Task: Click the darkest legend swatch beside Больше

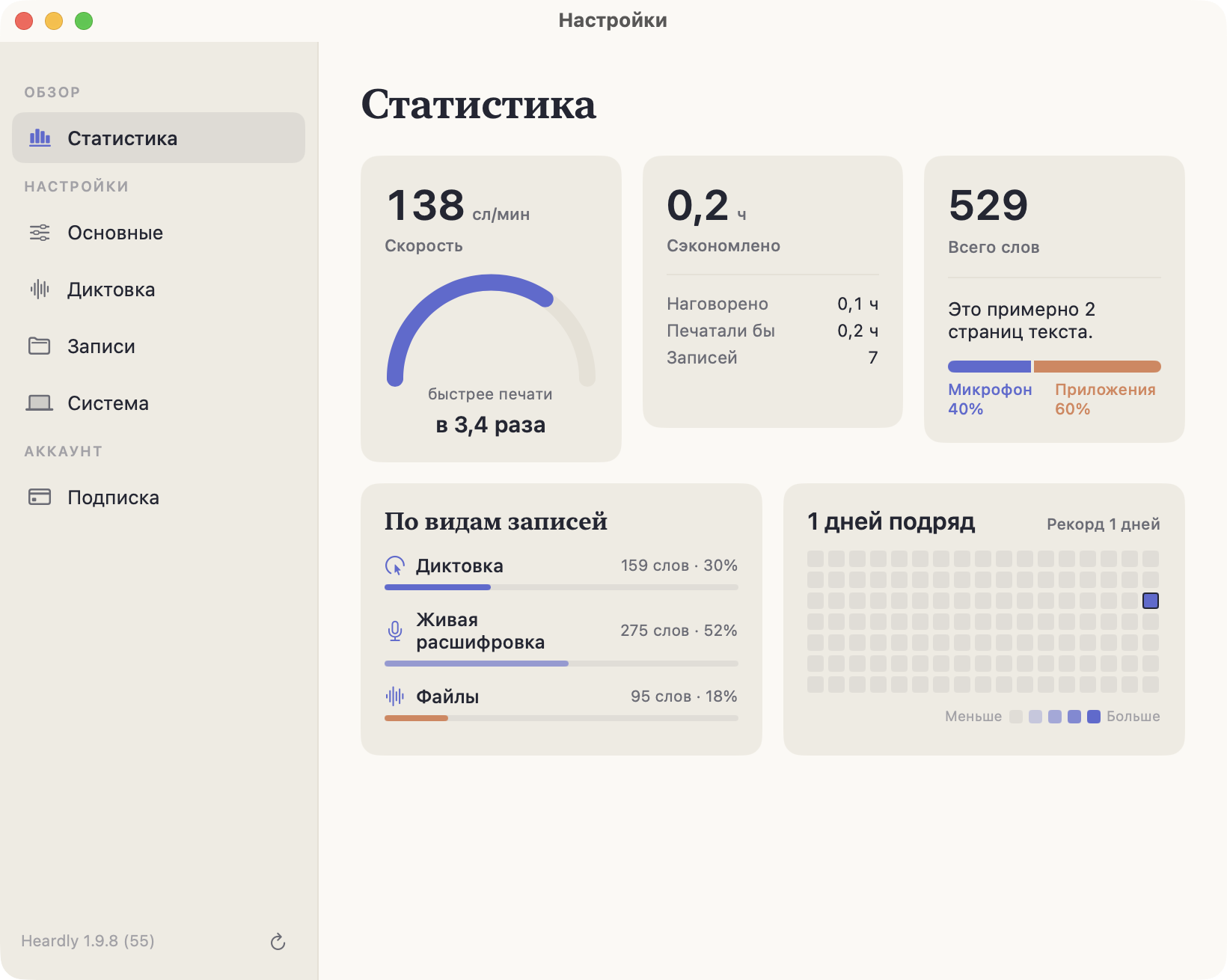Action: click(1094, 717)
